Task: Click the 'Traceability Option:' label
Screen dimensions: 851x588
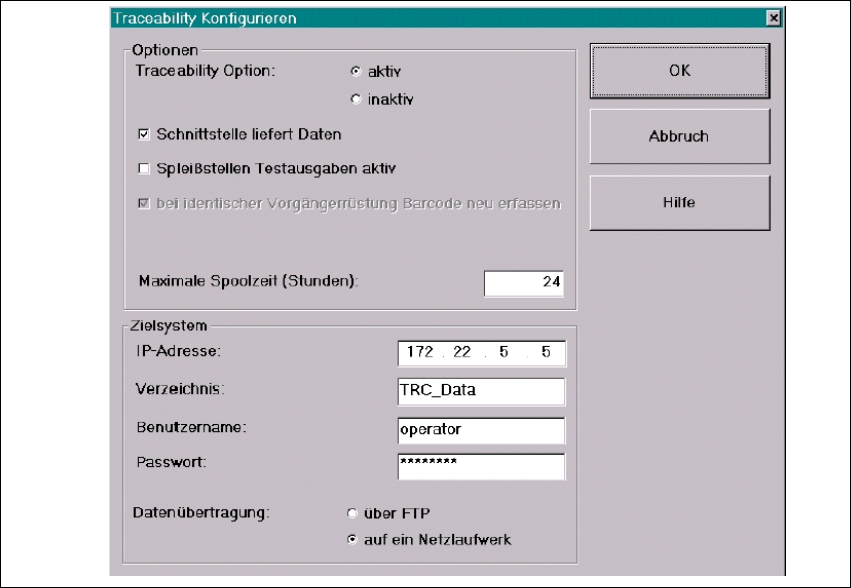Action: [x=205, y=71]
